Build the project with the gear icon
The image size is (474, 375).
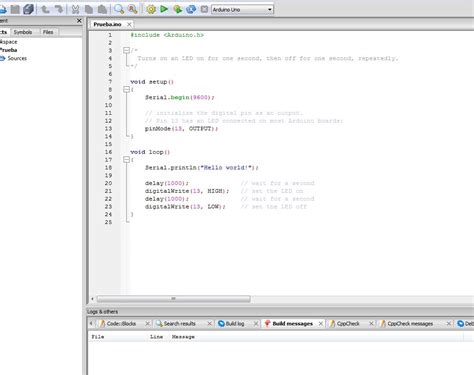coord(151,9)
